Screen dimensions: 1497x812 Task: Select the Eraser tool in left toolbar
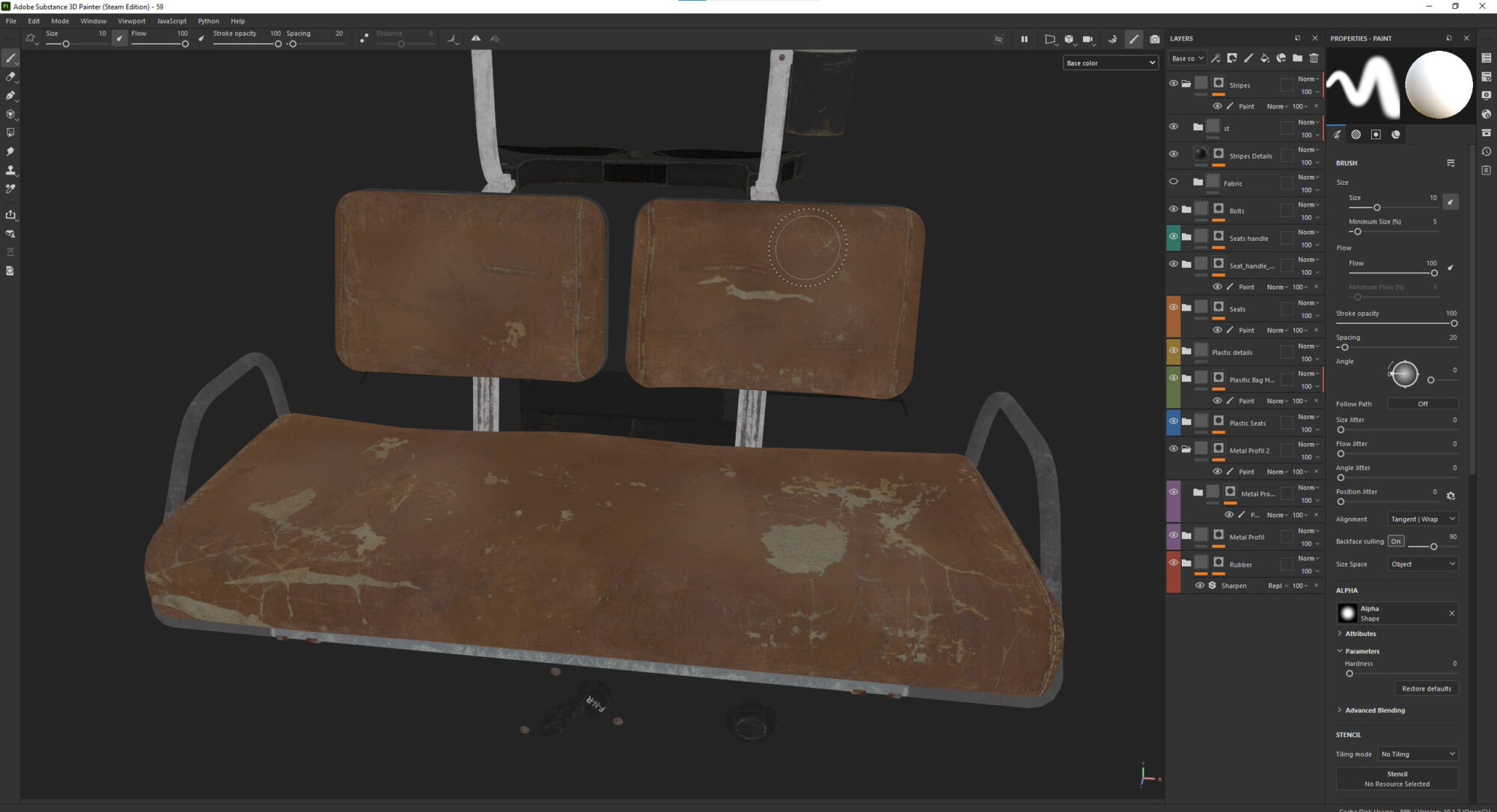[10, 76]
